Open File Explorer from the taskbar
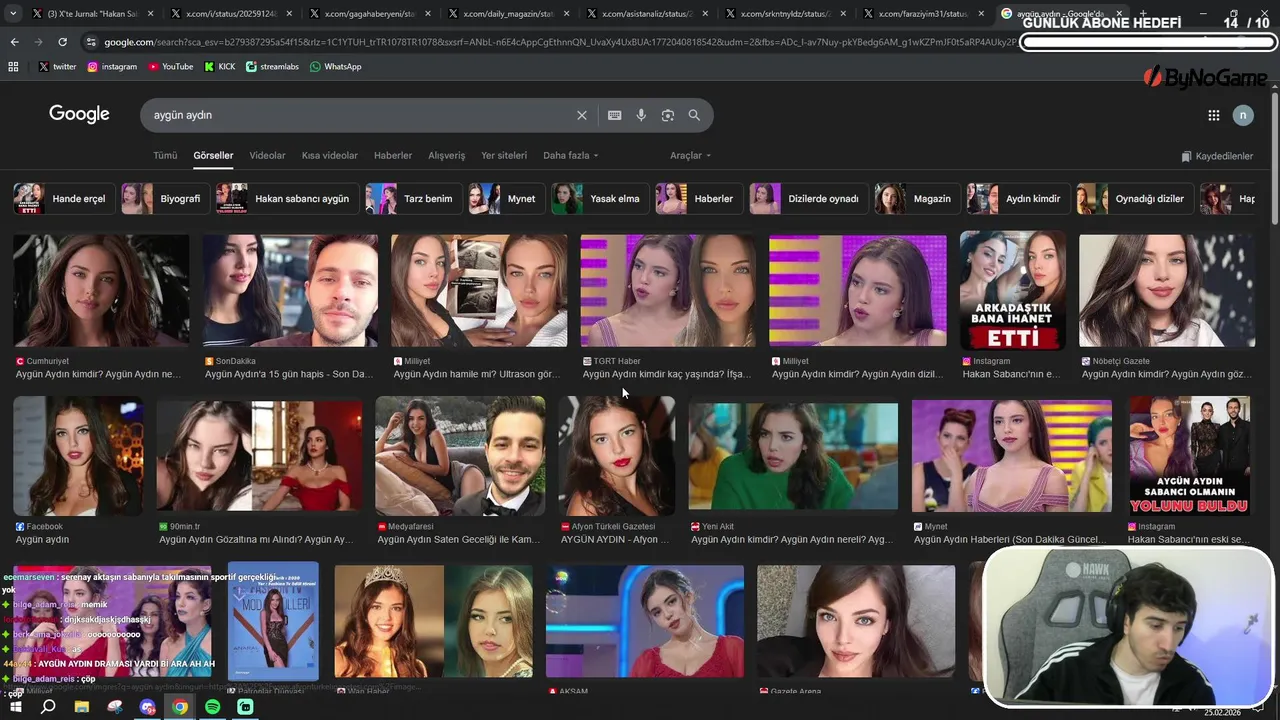This screenshot has height=720, width=1280. click(x=82, y=707)
